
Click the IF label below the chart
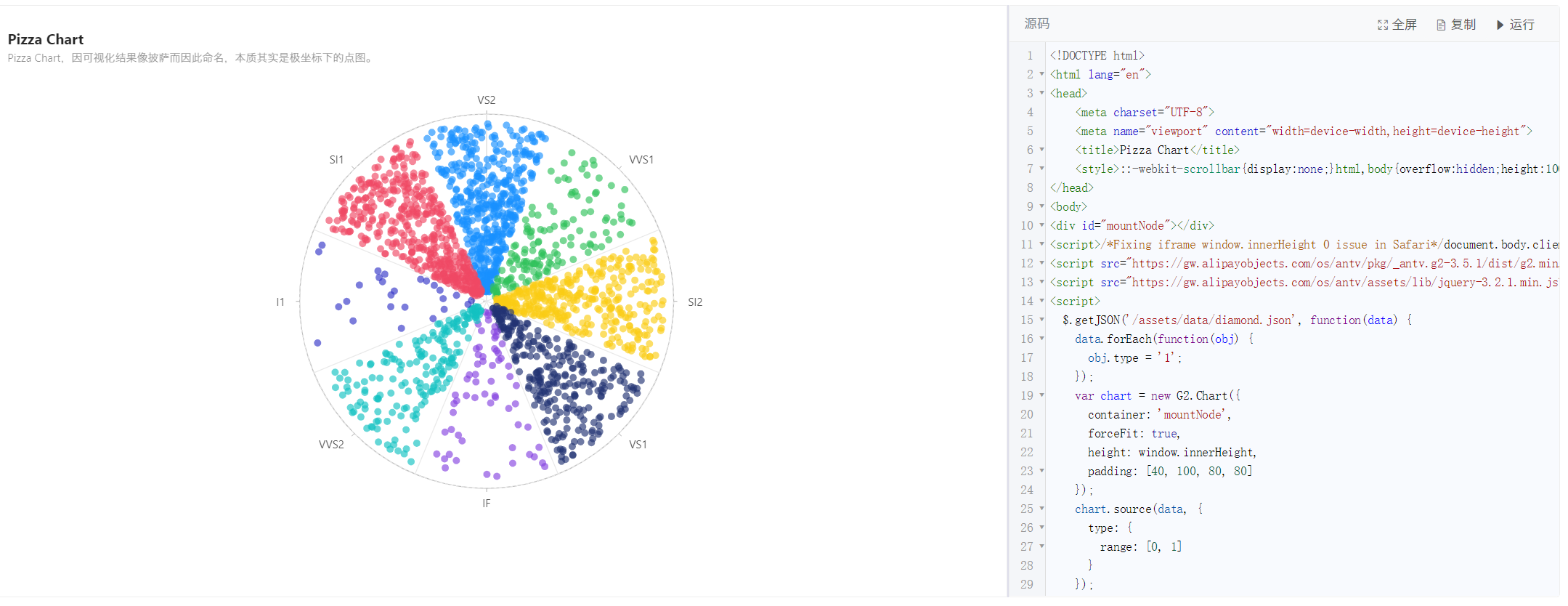point(486,503)
